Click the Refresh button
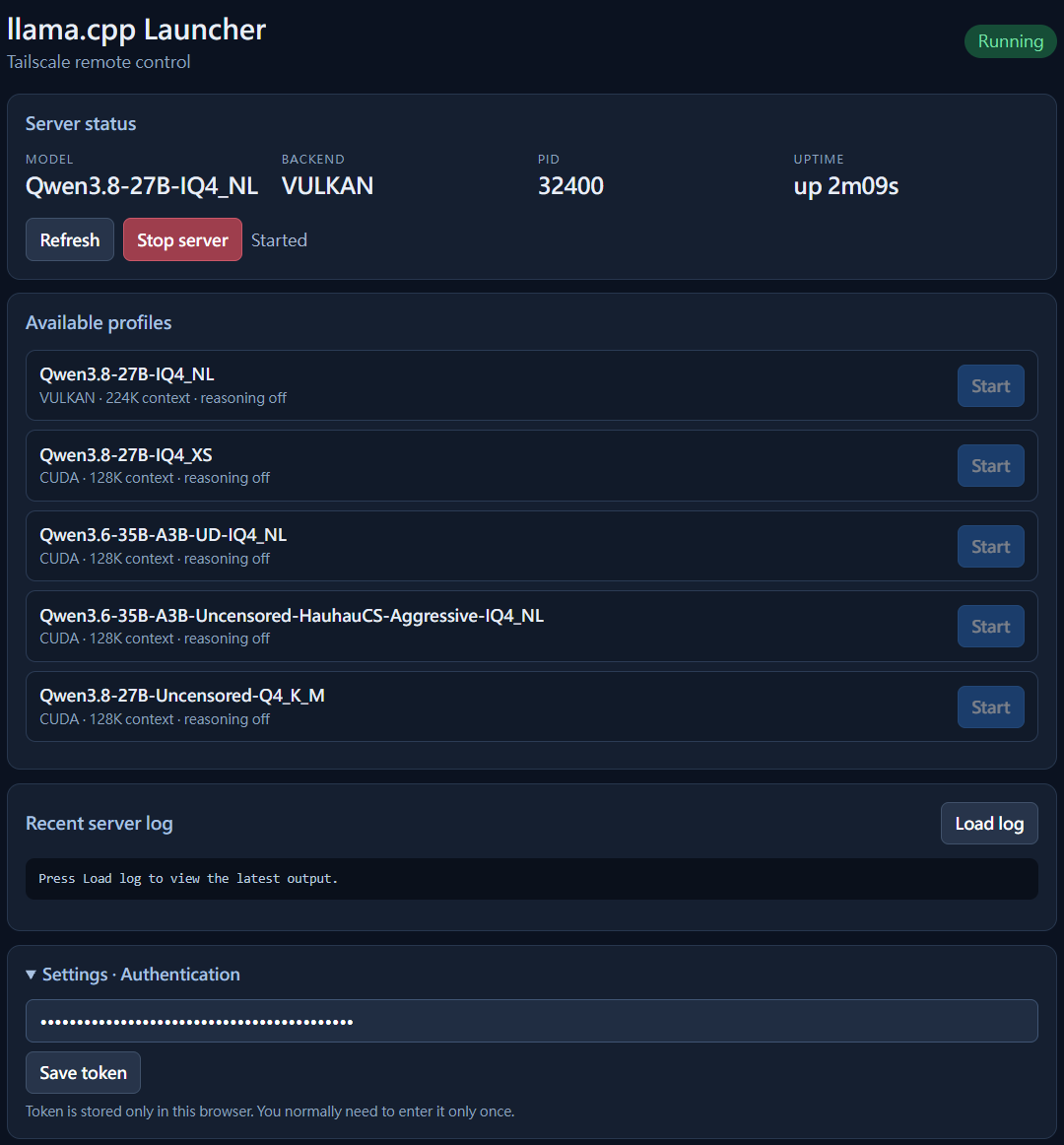The width and height of the screenshot is (1064, 1145). click(x=69, y=239)
